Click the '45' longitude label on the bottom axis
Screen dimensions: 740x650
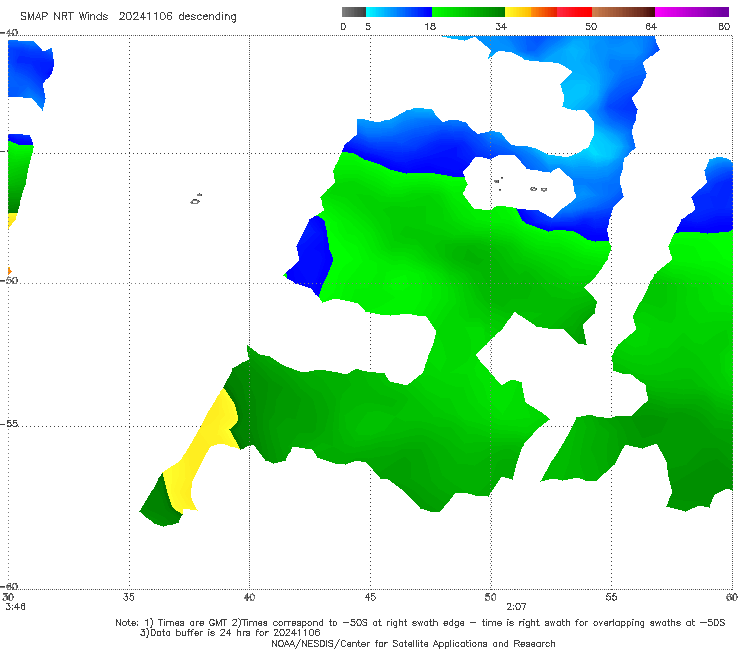pos(370,597)
